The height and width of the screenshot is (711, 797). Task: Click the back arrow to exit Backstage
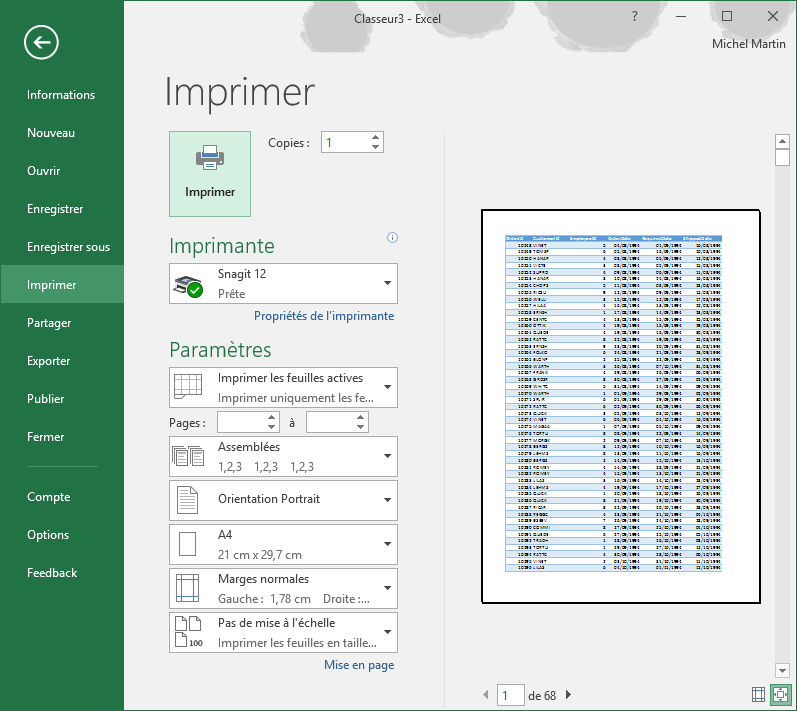click(x=41, y=42)
